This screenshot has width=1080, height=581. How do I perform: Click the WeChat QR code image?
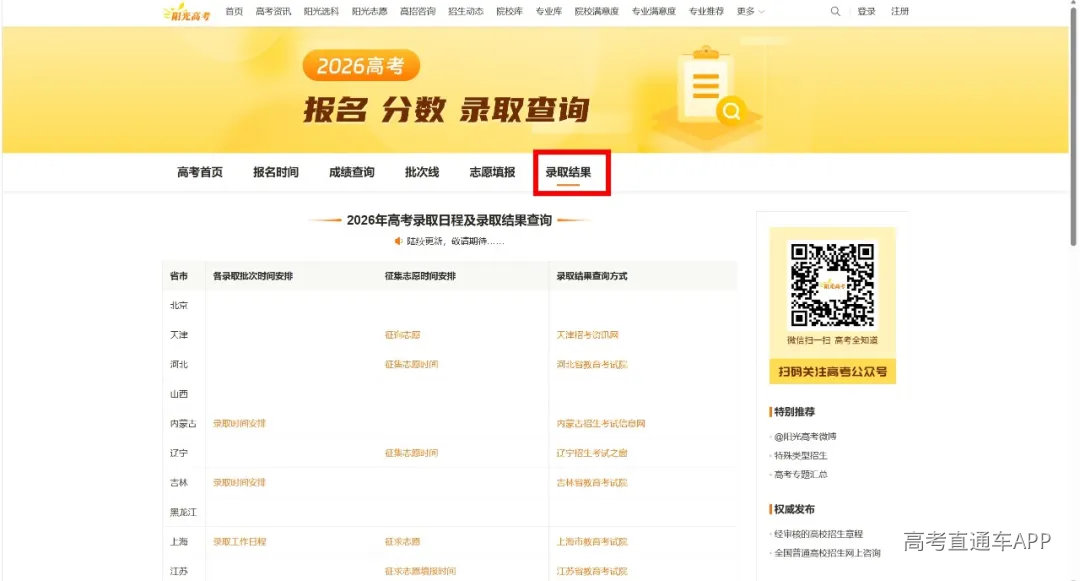pyautogui.click(x=832, y=284)
